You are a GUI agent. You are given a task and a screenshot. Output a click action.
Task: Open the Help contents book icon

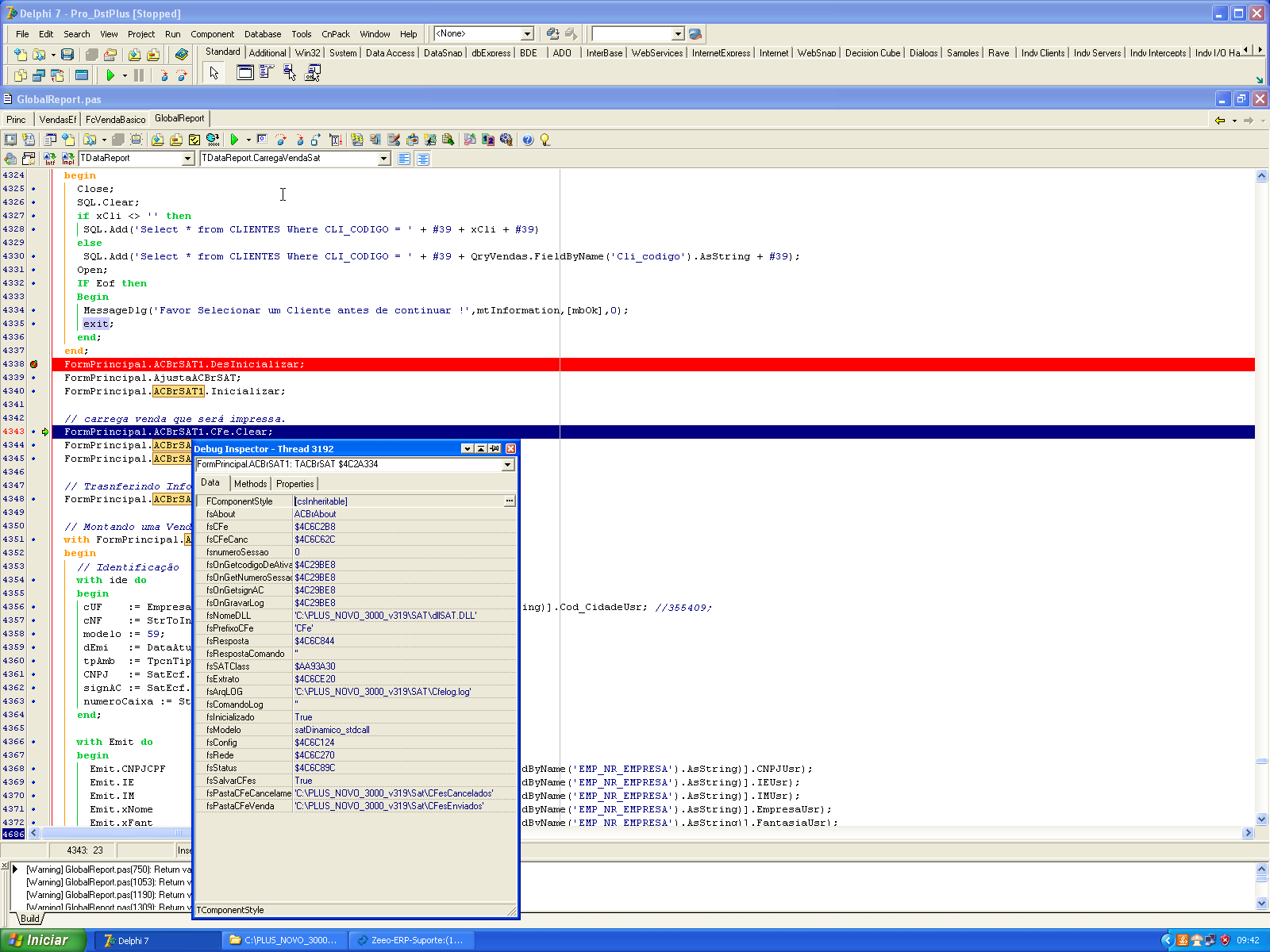(182, 54)
